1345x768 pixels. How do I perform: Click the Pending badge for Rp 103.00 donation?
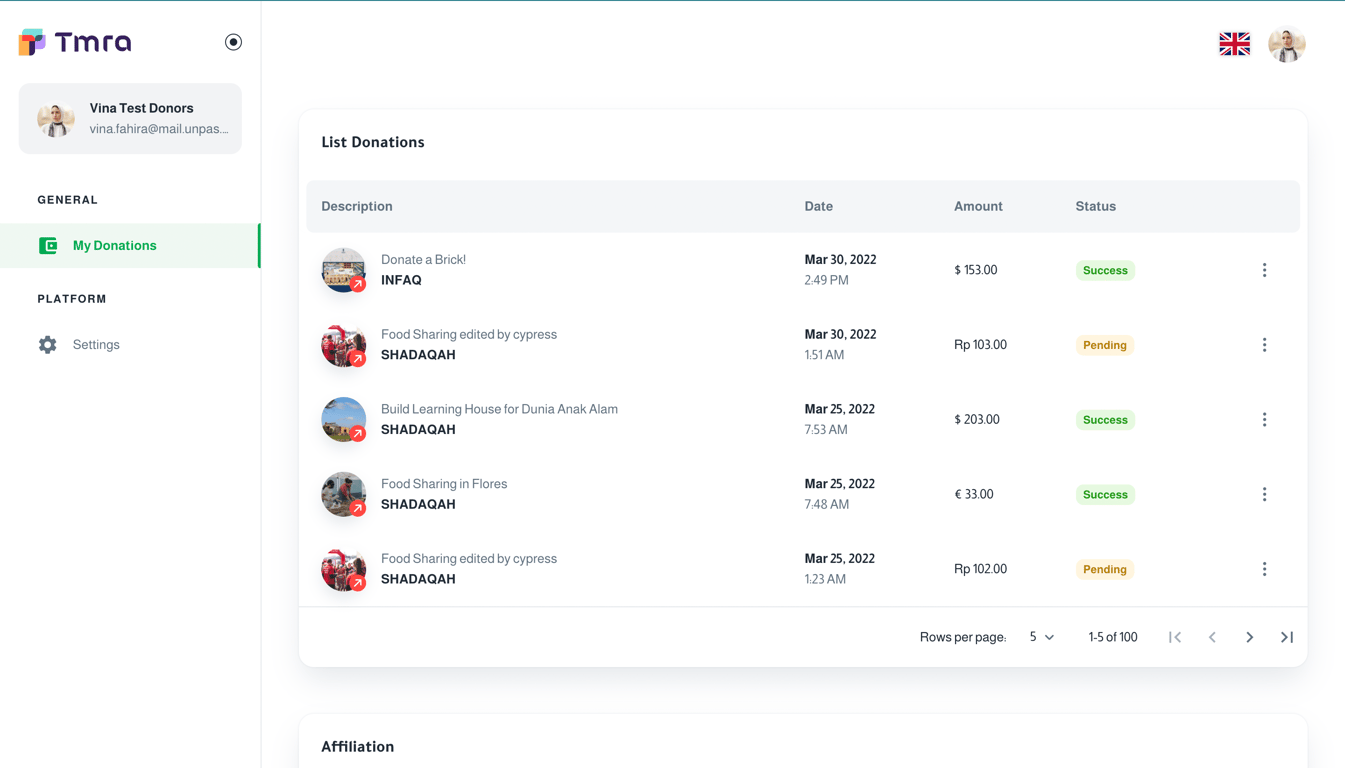click(x=1105, y=345)
